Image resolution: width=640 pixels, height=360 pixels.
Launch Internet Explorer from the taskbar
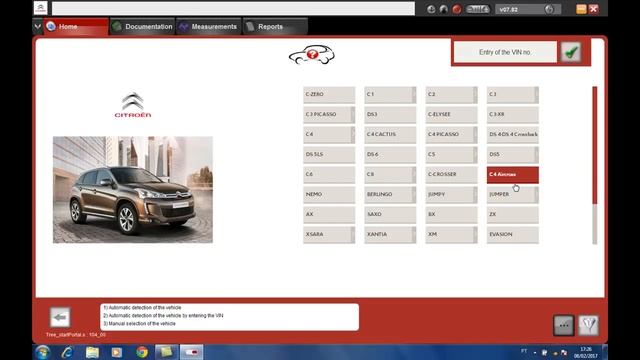tap(67, 352)
